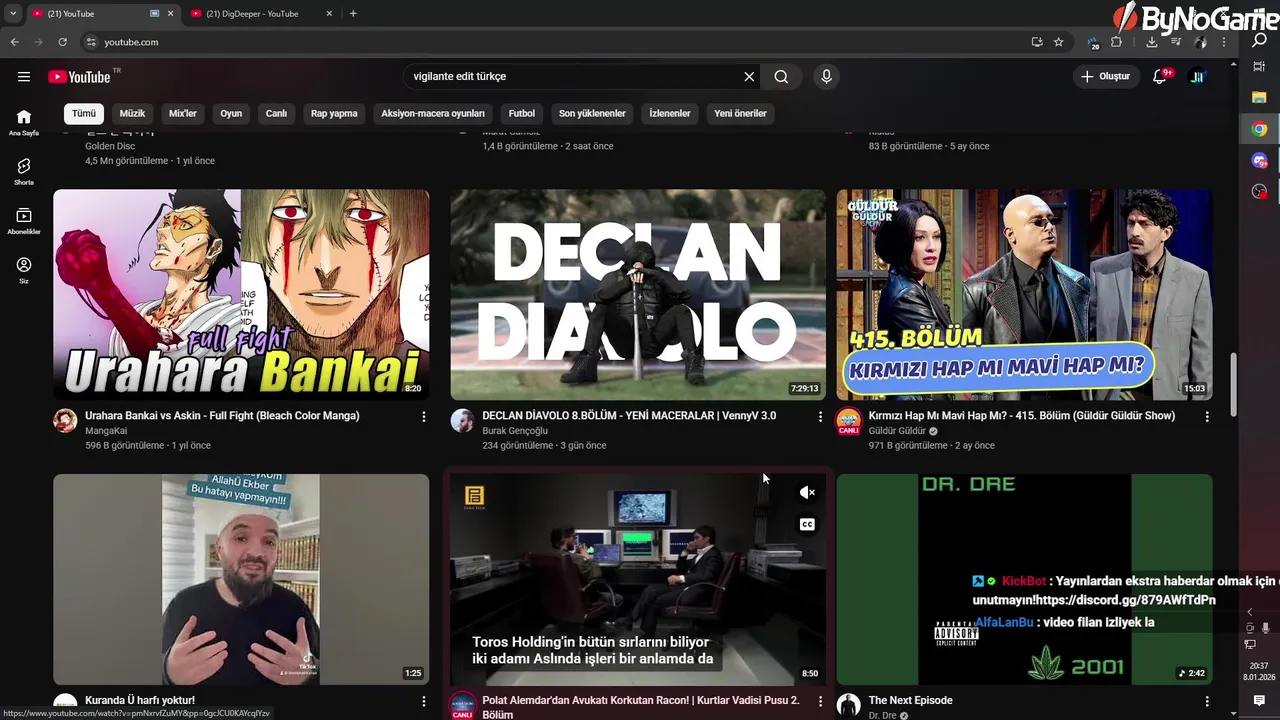Open more options for Polat Alemdar video
The image size is (1280, 720).
(x=820, y=702)
